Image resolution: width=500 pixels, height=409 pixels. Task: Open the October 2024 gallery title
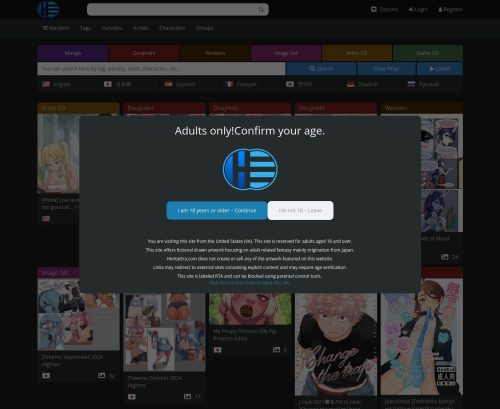point(155,381)
